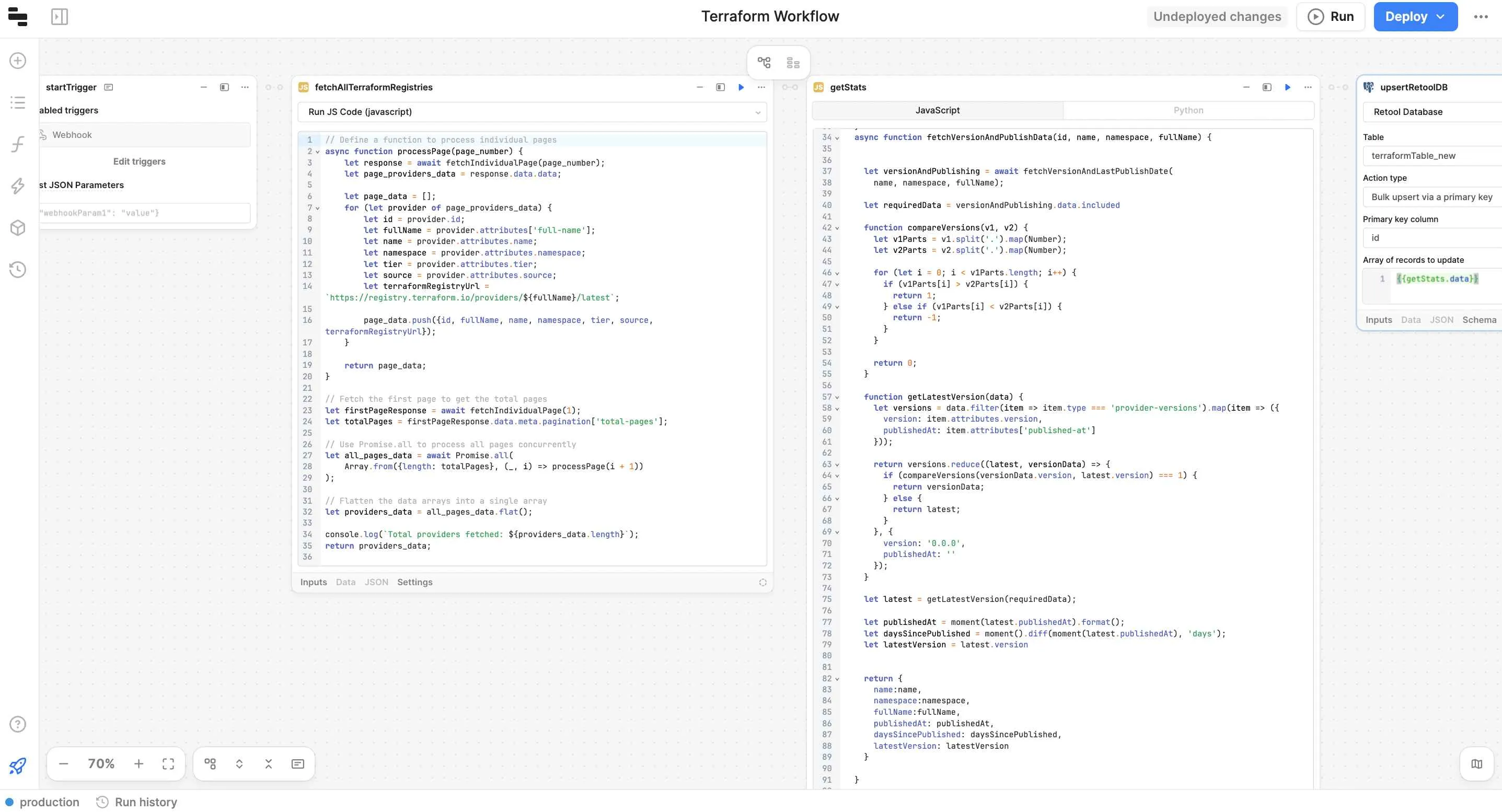Viewport: 1502px width, 812px height.
Task: Click the test JSON parameters input field
Action: (x=145, y=213)
